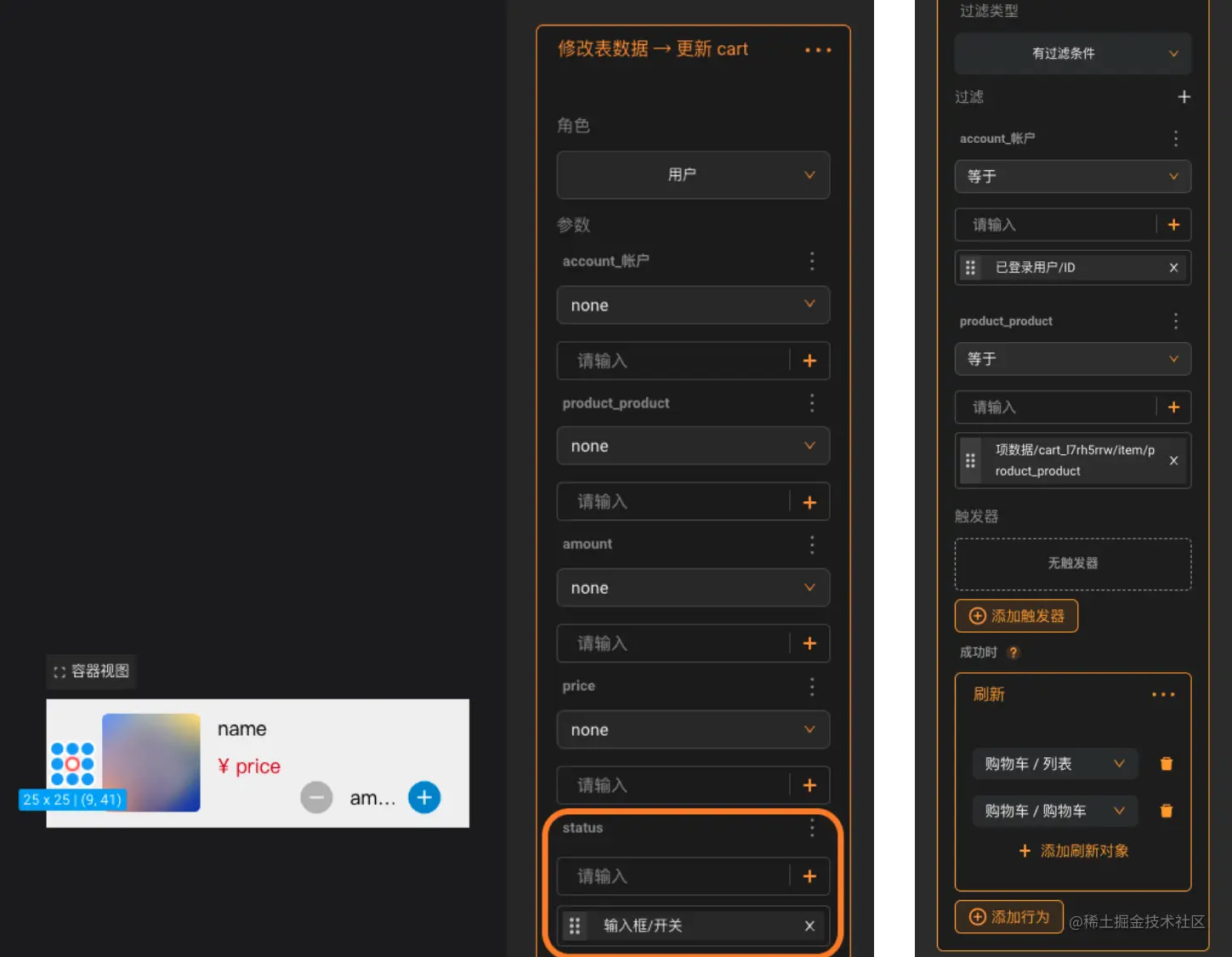This screenshot has width=1232, height=957.
Task: Add a value to the product_product parameter input
Action: click(809, 503)
